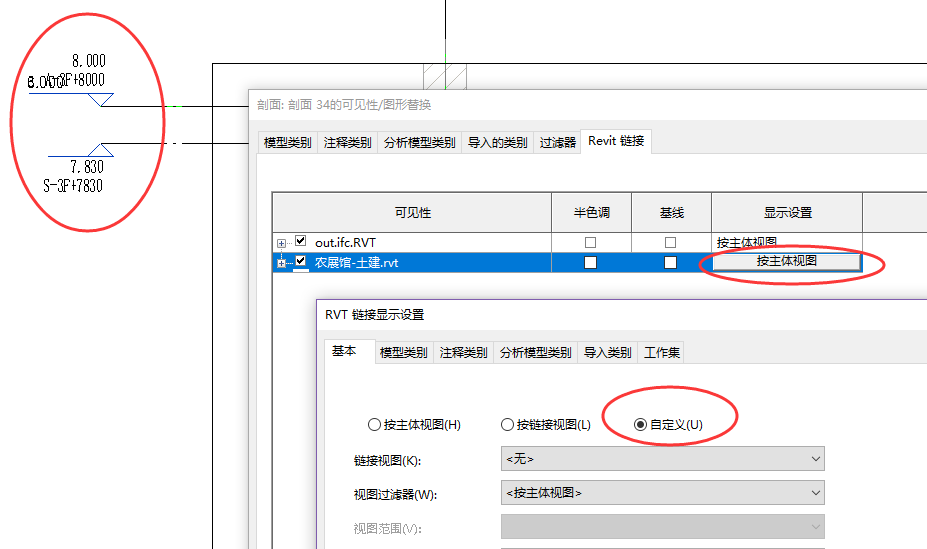The height and width of the screenshot is (549, 927).
Task: Open the 链接视图(K) dropdown
Action: pyautogui.click(x=662, y=459)
